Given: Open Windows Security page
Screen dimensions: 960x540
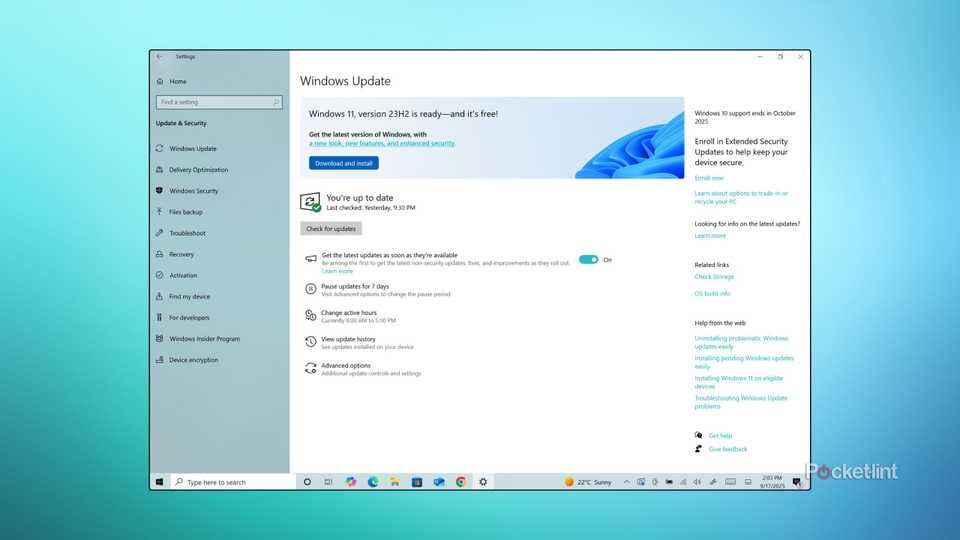Looking at the screenshot, I should [x=193, y=190].
